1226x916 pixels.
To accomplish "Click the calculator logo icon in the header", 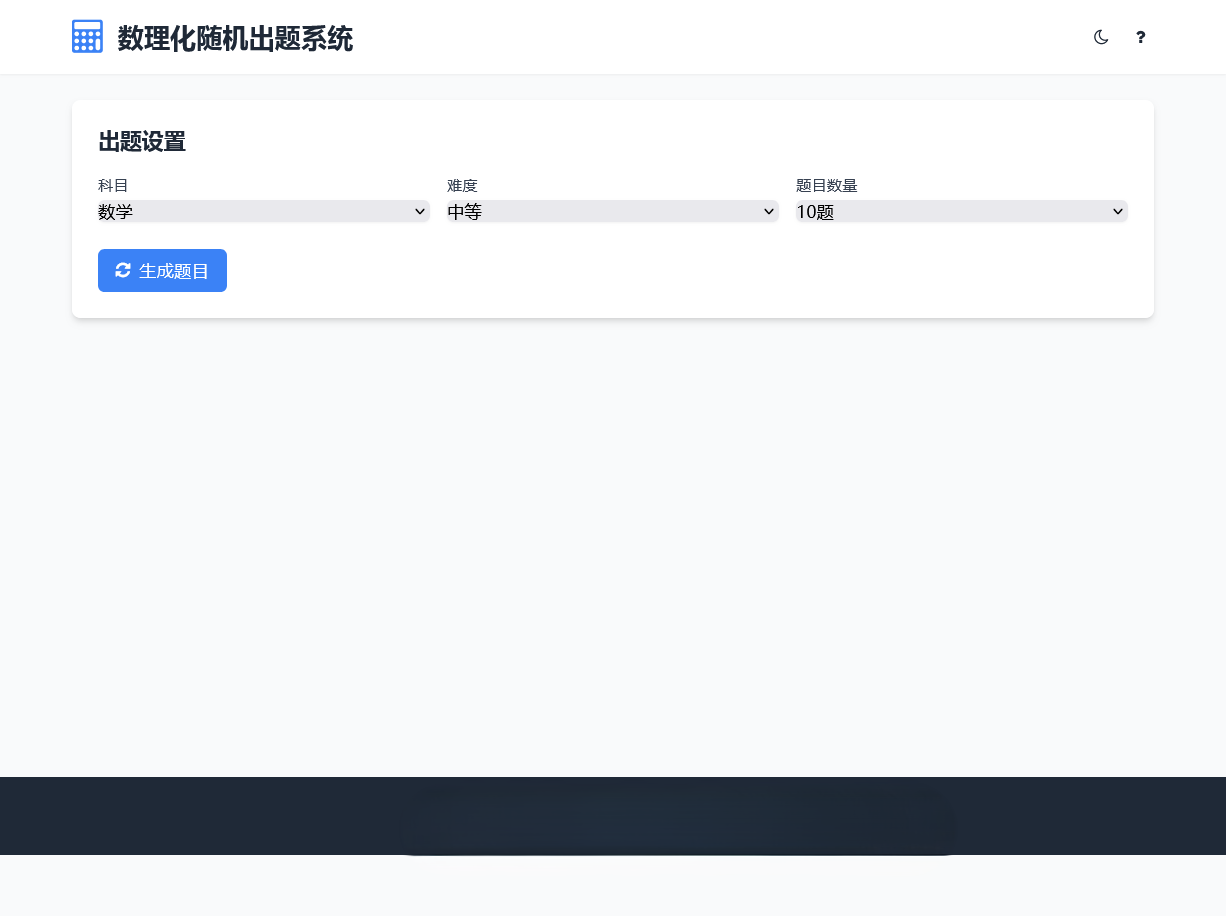I will click(x=87, y=36).
